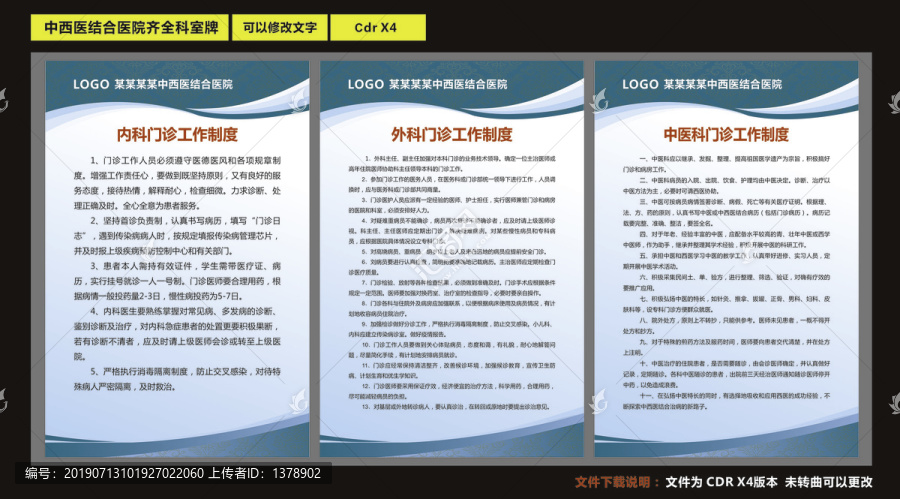
Task: Click the text 文件为 CDR X4版本
Action: tap(721, 482)
